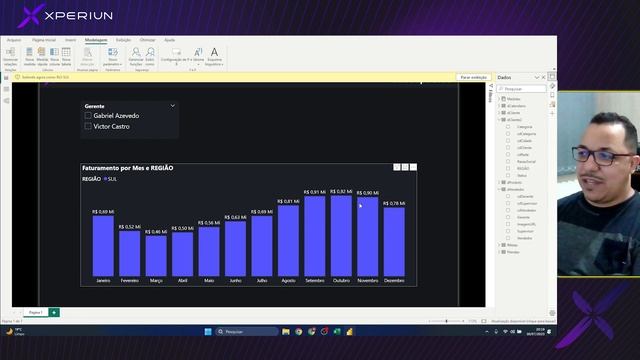Viewport: 640px width, 360px height.
Task: Tick the ImagemURL field checkbox
Action: pyautogui.click(x=508, y=224)
